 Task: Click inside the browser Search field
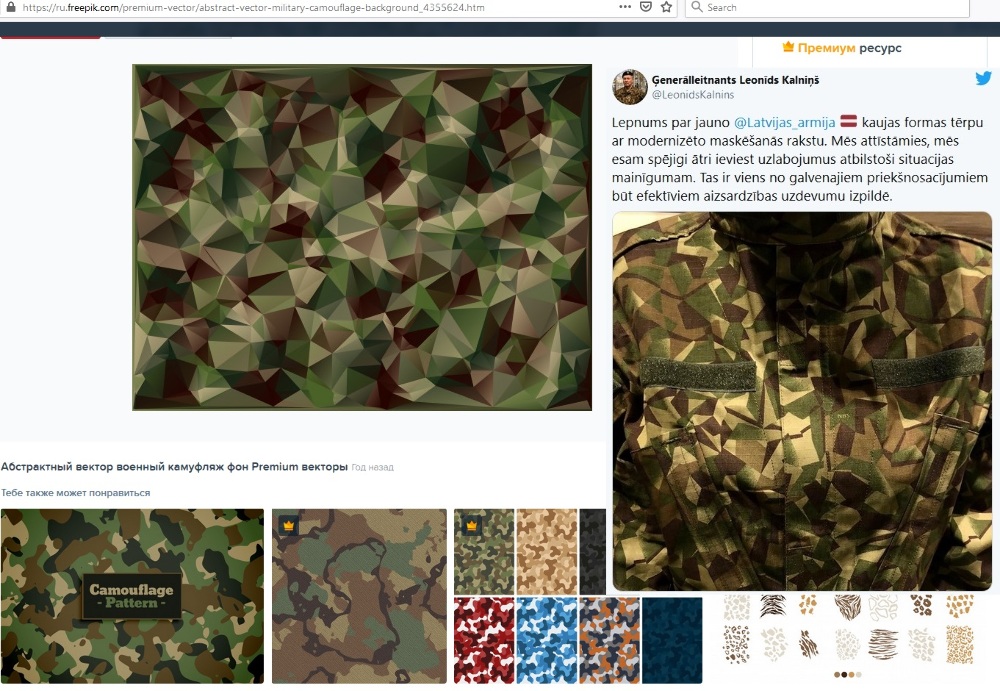pos(830,7)
